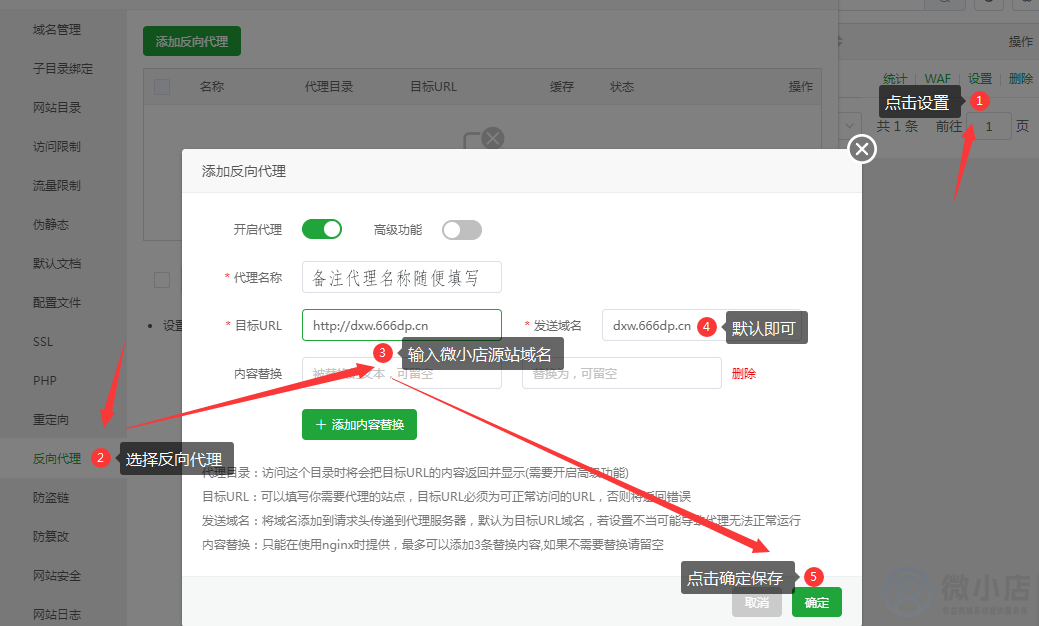This screenshot has width=1039, height=626.
Task: Open 防篡改 in the sidebar
Action: pos(51,537)
